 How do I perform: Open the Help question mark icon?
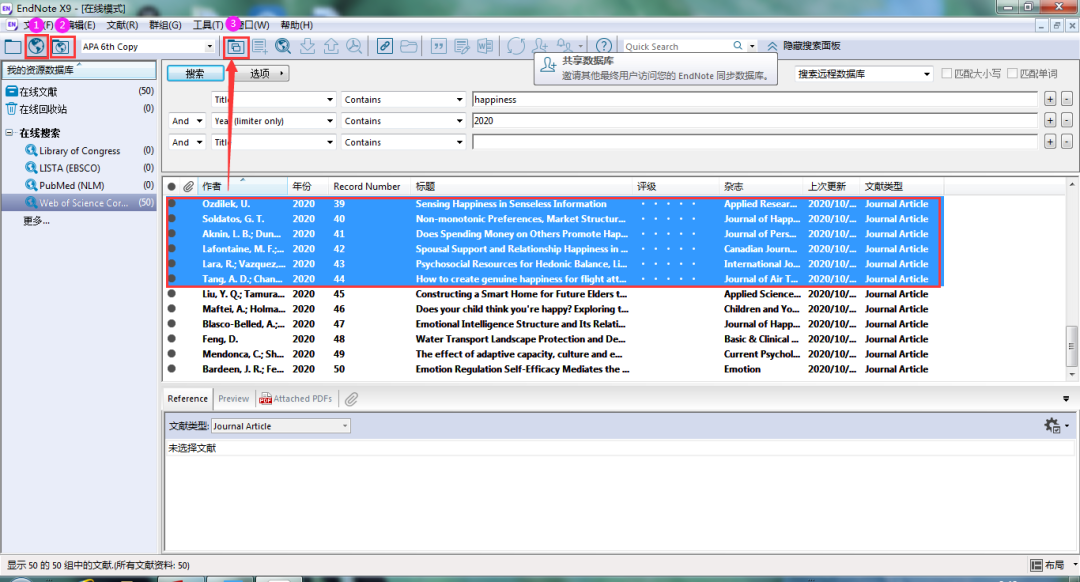(x=604, y=45)
